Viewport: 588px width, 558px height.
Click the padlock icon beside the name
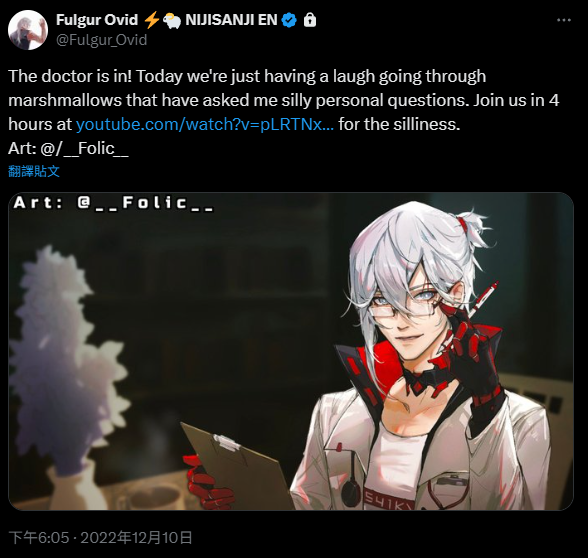[310, 20]
